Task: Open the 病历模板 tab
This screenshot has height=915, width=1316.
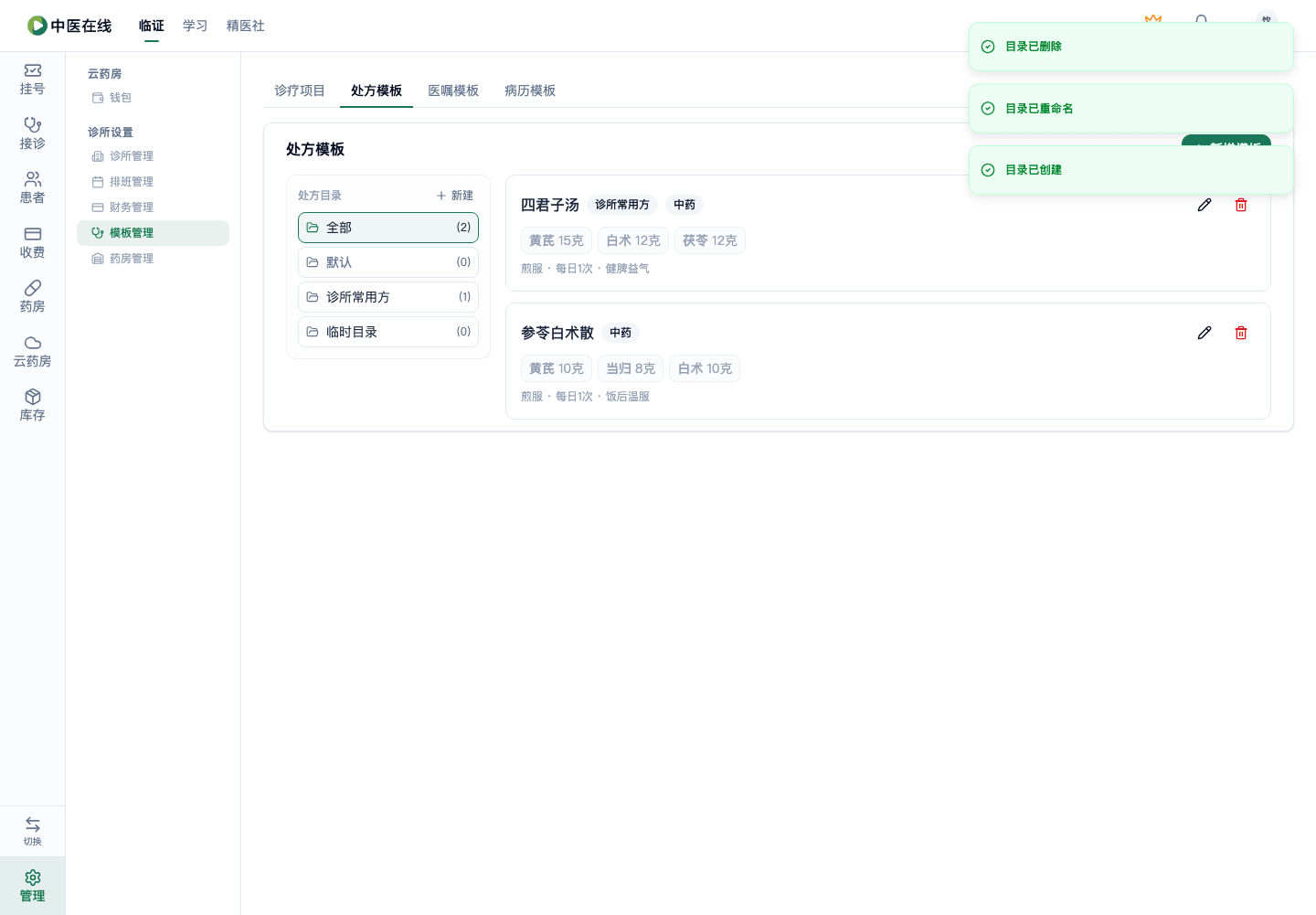Action: 530,90
